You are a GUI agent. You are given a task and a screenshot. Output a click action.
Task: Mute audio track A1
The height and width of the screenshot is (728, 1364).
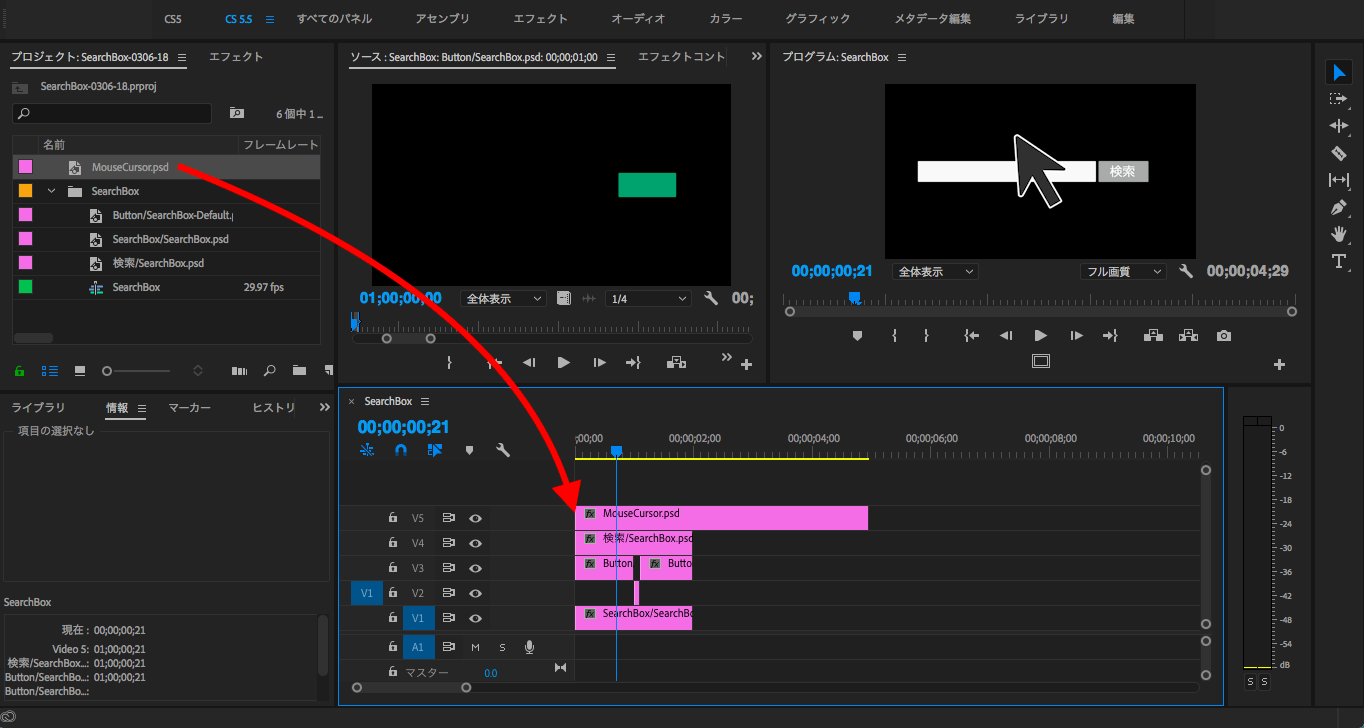point(476,647)
